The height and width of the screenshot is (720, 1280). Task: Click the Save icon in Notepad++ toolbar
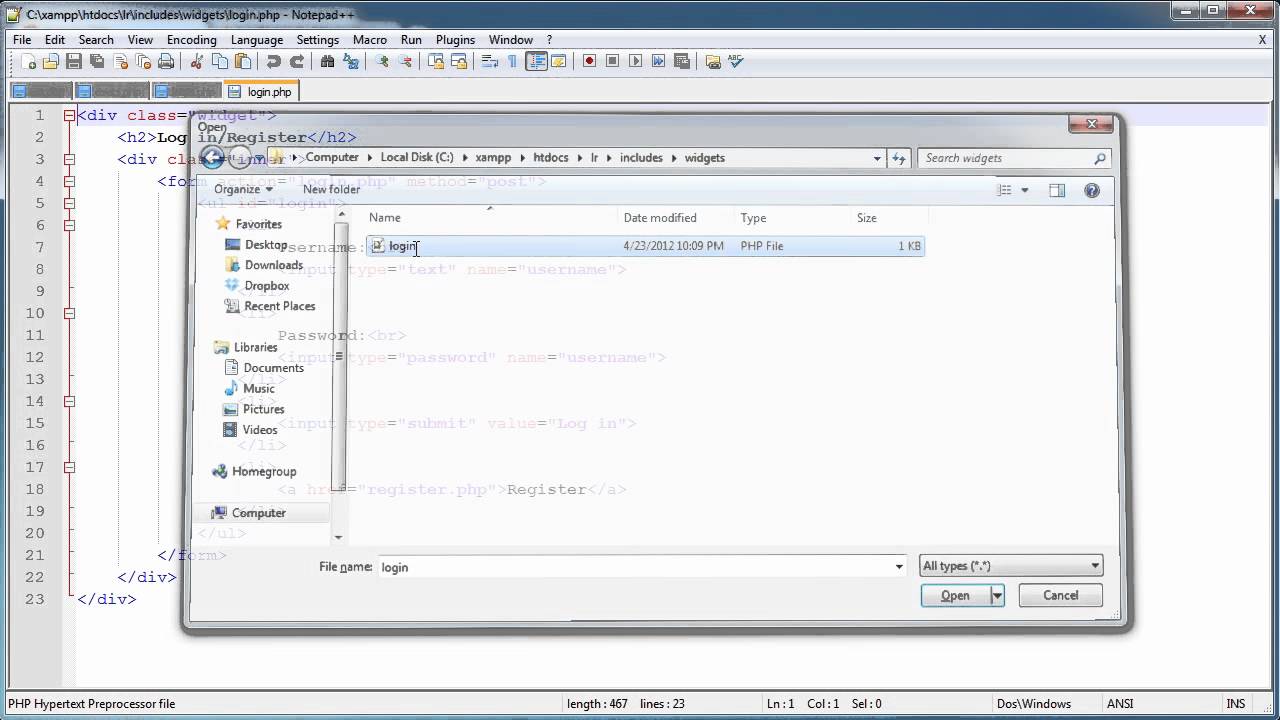74,61
